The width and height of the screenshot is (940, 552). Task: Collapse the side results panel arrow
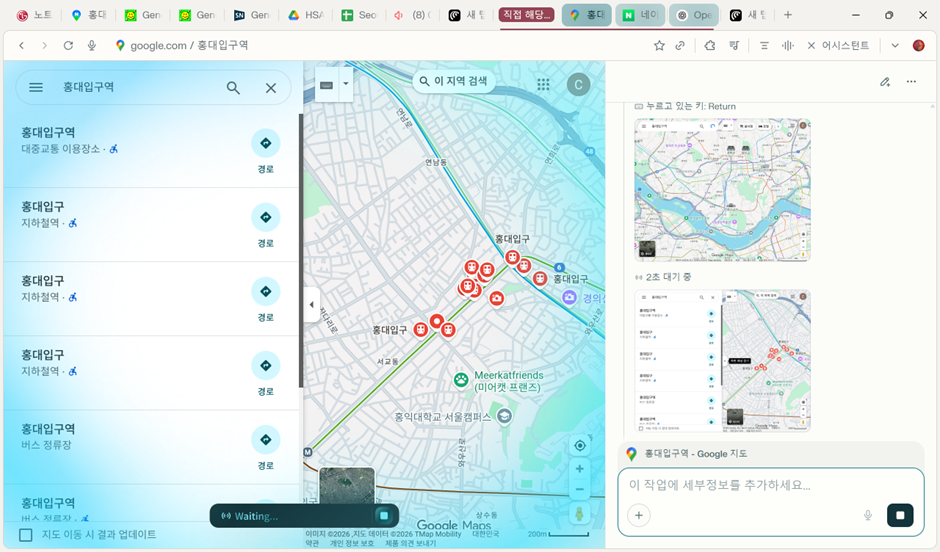tap(311, 304)
